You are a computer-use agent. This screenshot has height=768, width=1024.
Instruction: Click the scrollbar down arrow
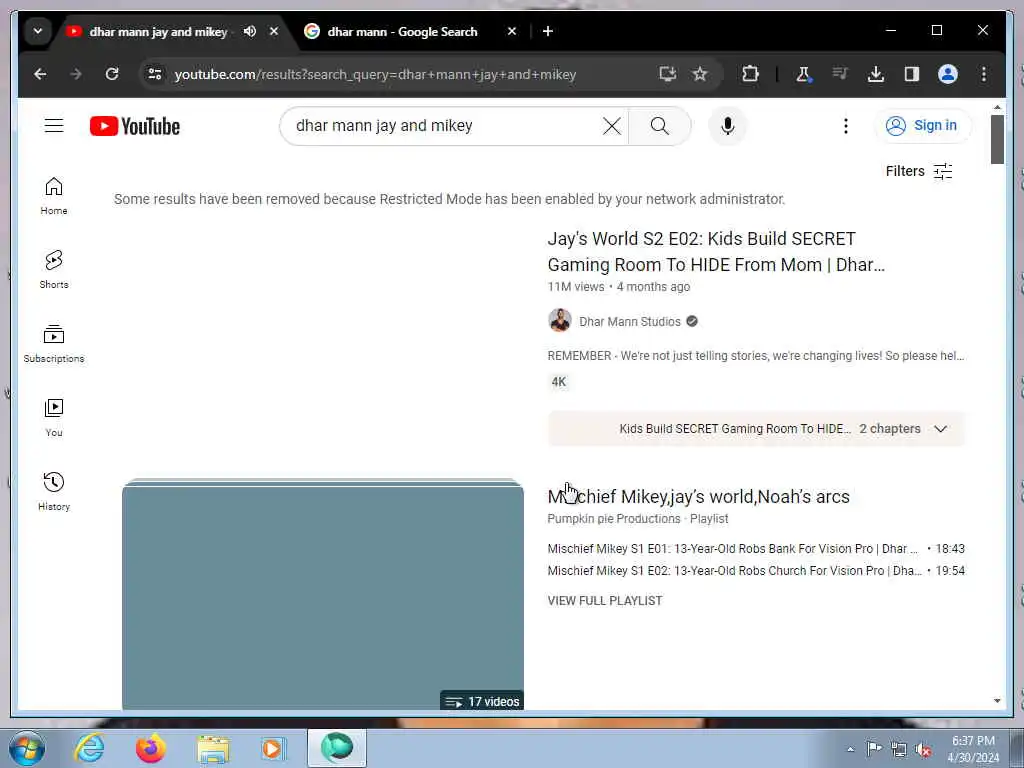(997, 701)
